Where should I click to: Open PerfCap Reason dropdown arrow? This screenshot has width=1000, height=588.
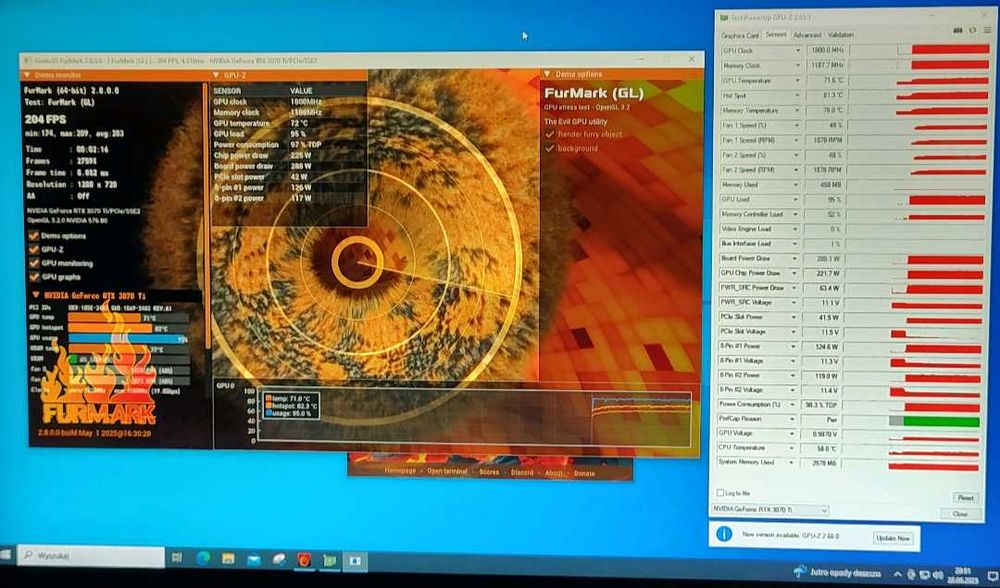[x=793, y=420]
